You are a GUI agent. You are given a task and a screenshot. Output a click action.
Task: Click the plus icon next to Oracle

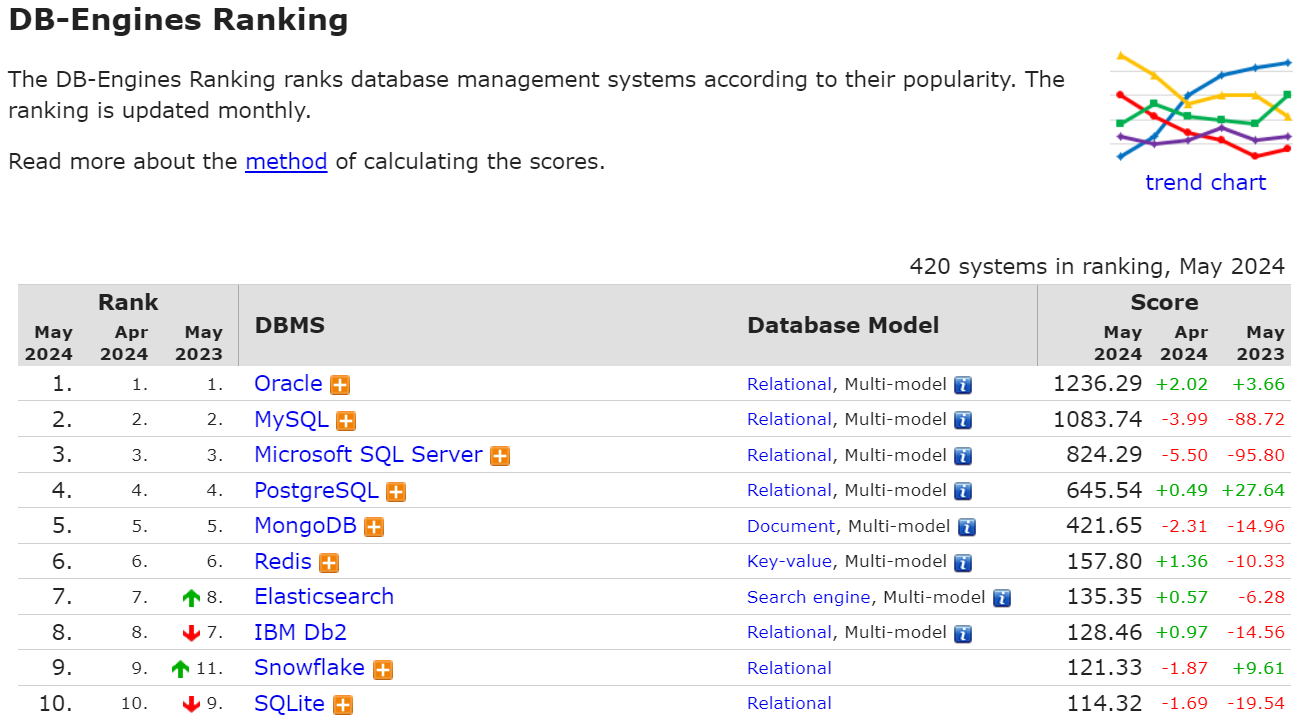click(x=340, y=385)
